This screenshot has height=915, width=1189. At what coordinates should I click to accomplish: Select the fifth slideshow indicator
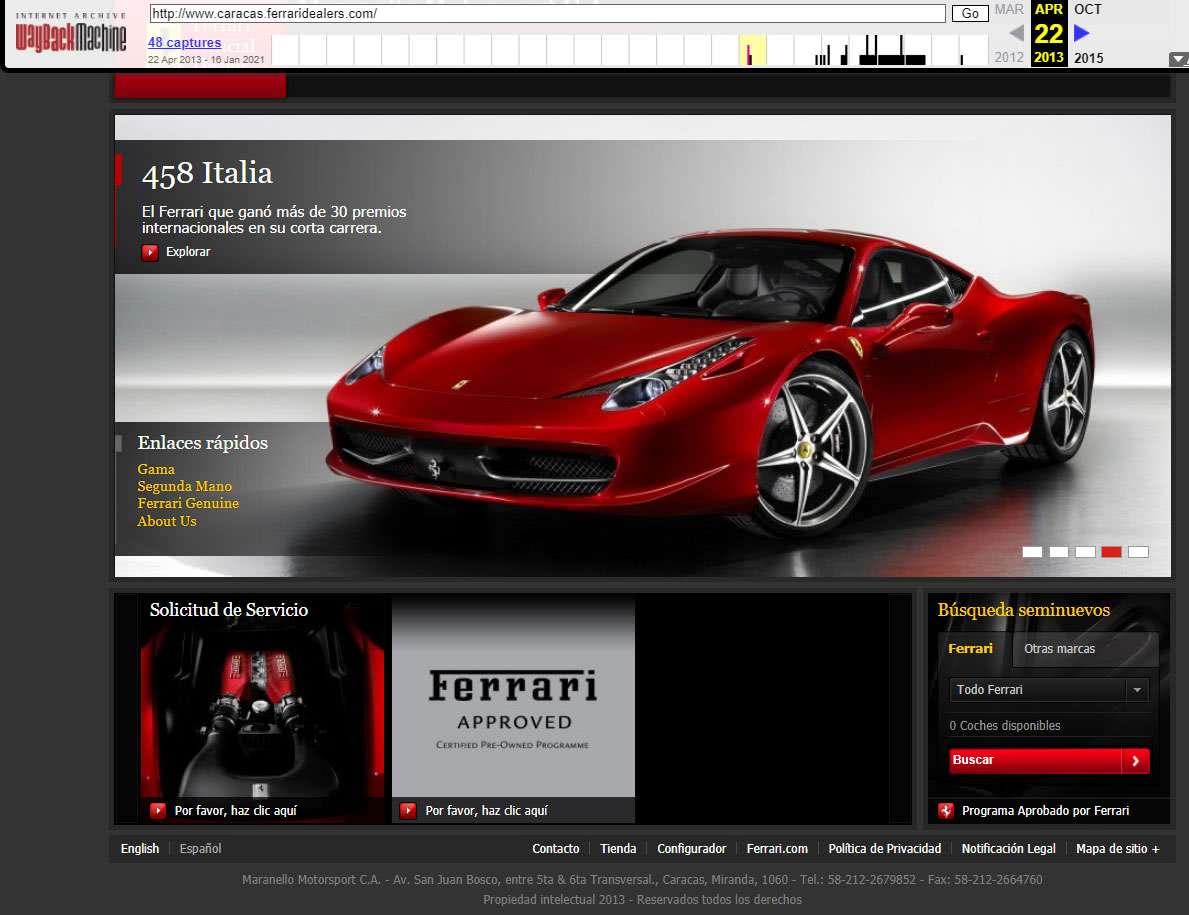tap(1138, 552)
